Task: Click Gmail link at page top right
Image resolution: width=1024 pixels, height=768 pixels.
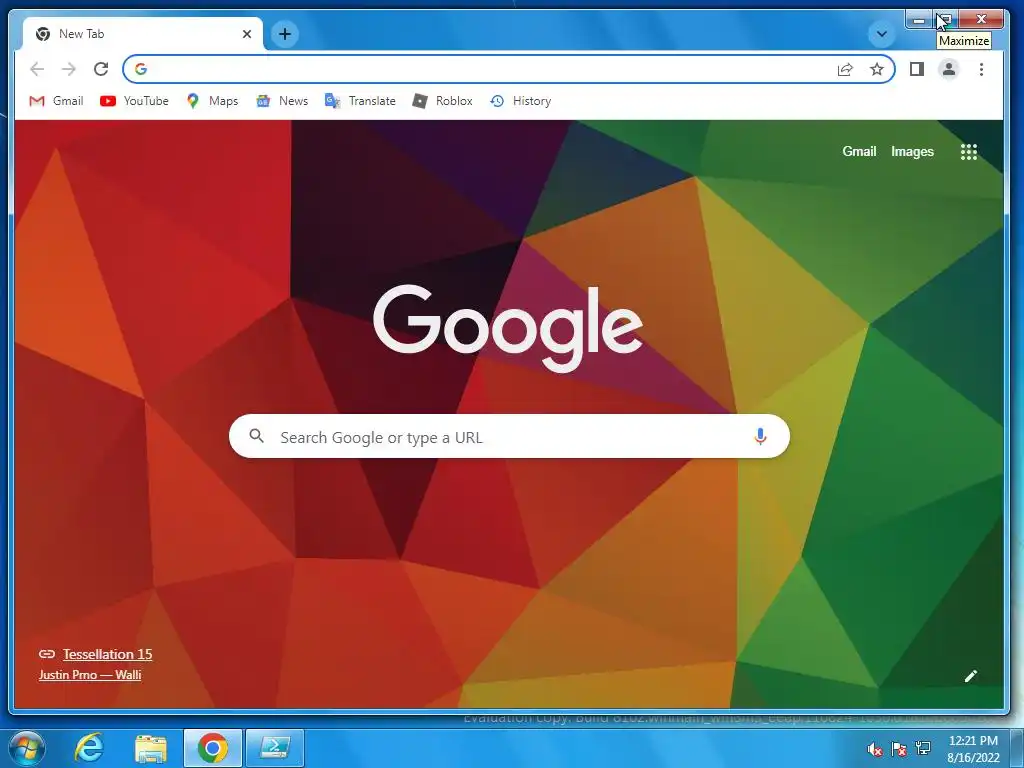Action: (859, 152)
